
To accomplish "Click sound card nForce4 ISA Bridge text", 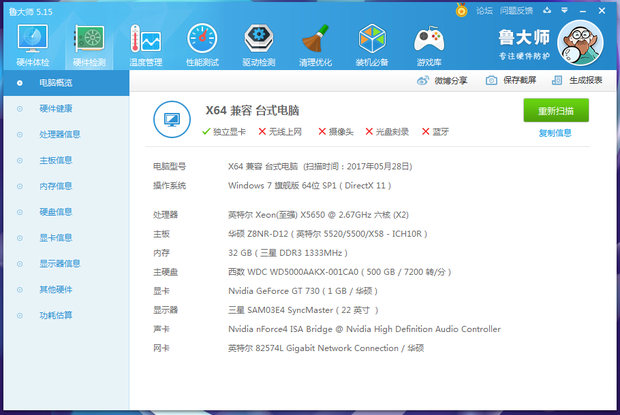I will coord(364,329).
